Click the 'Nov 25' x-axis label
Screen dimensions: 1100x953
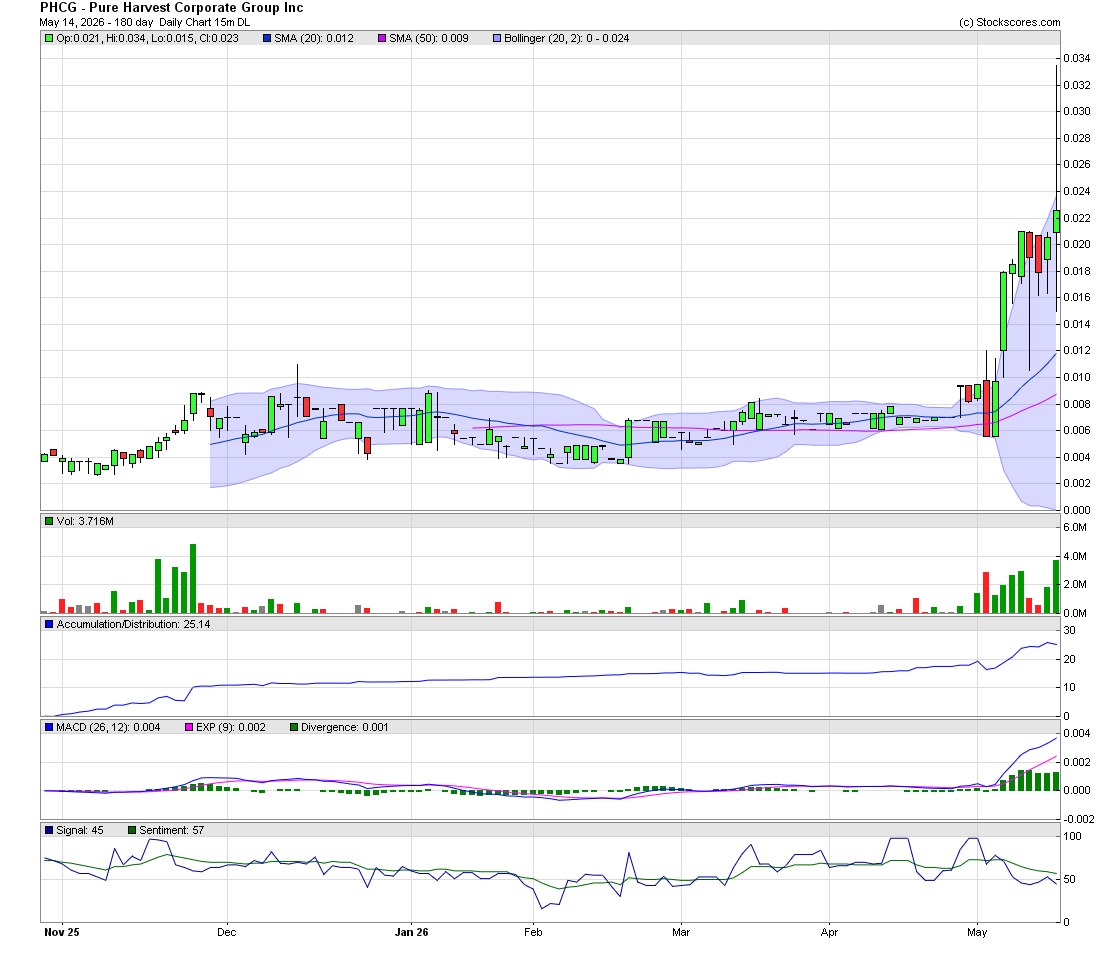pos(62,932)
